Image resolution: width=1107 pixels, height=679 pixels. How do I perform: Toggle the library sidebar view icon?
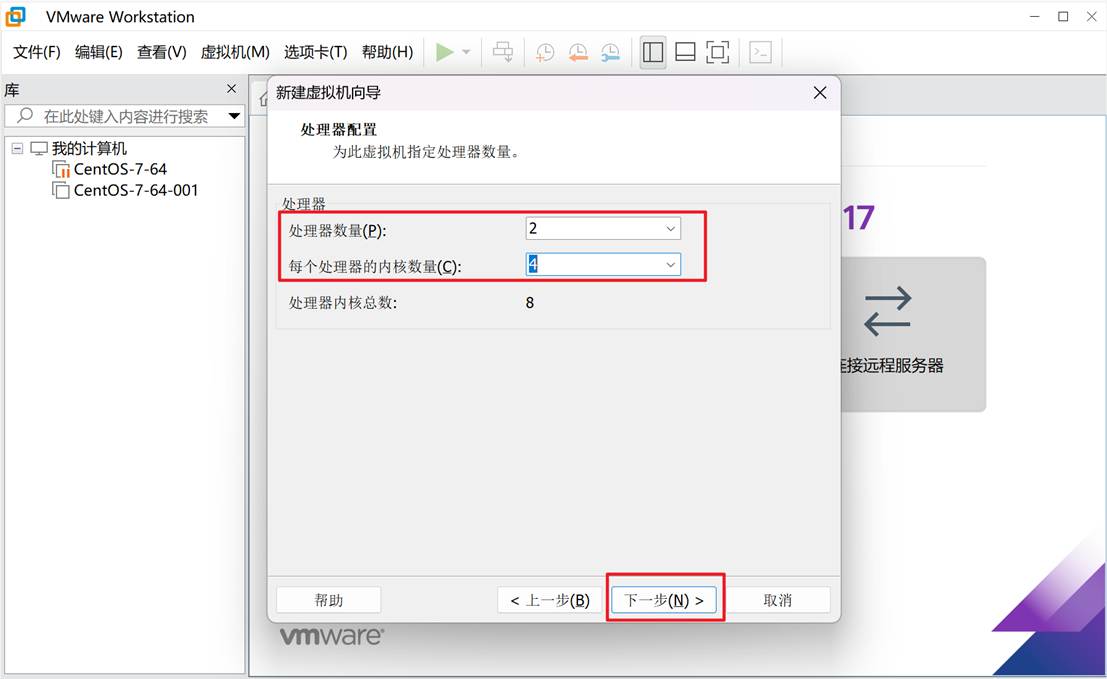coord(653,52)
